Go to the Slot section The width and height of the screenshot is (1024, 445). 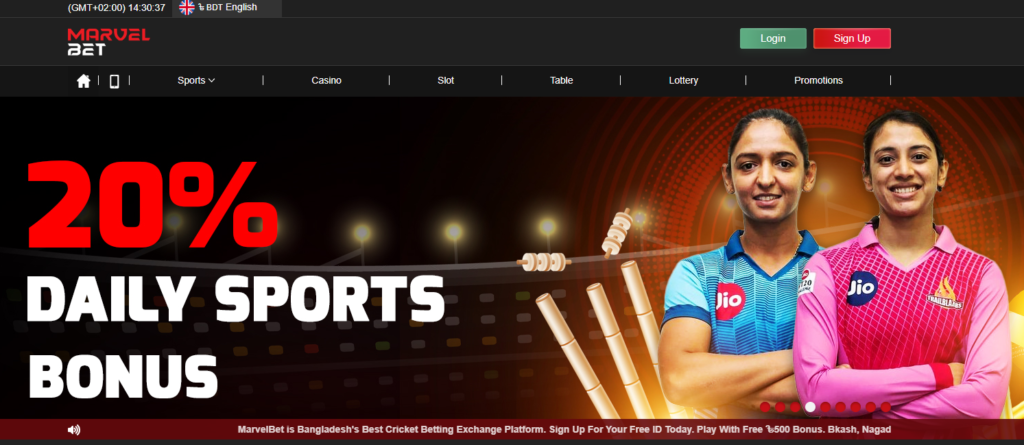pyautogui.click(x=445, y=81)
